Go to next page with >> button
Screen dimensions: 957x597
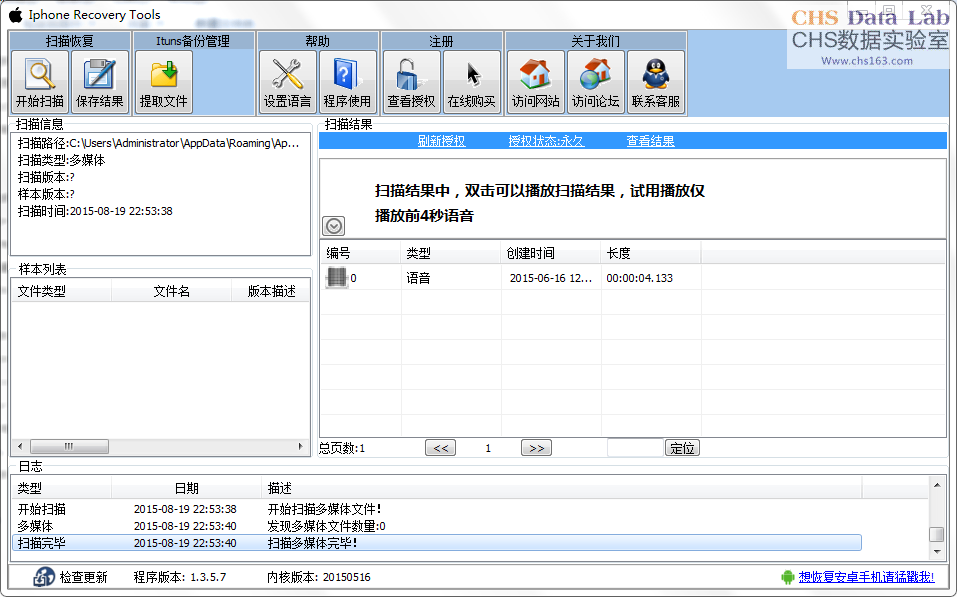(x=536, y=448)
